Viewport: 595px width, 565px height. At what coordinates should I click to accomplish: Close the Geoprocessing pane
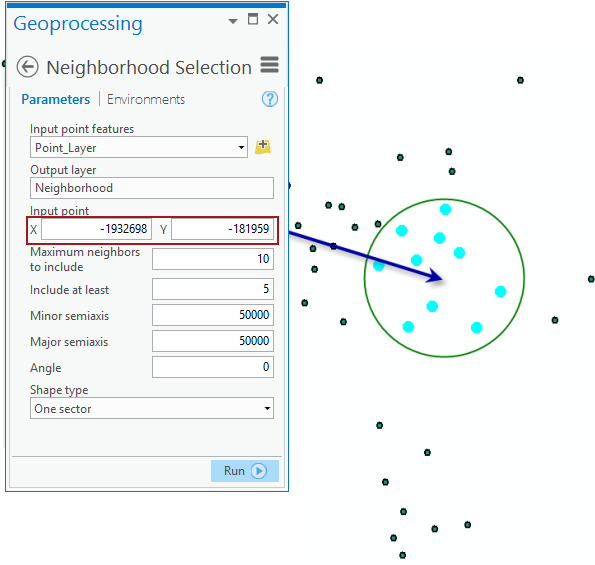[273, 19]
